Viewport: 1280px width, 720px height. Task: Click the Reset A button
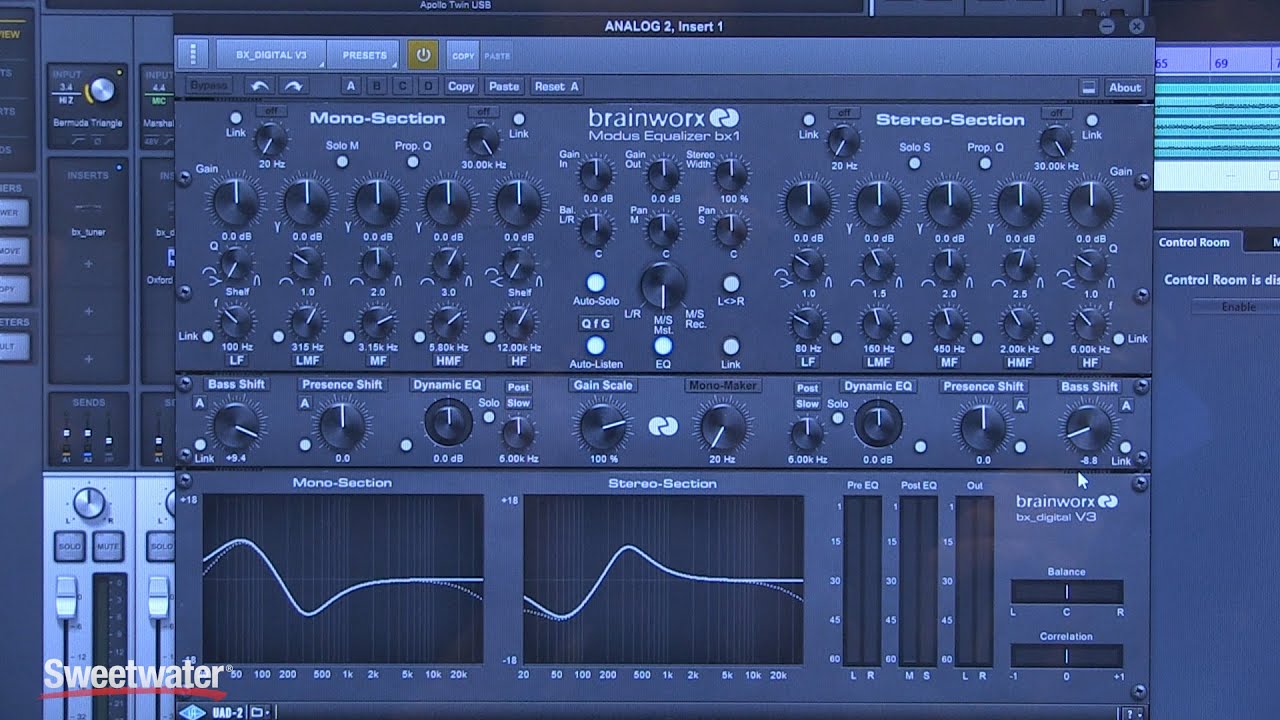tap(556, 87)
